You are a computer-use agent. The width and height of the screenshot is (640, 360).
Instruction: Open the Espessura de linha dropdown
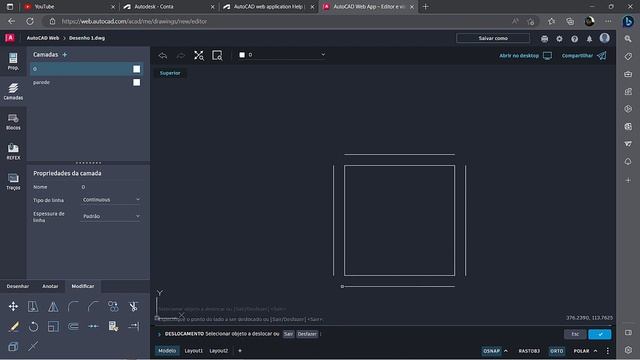click(x=111, y=216)
